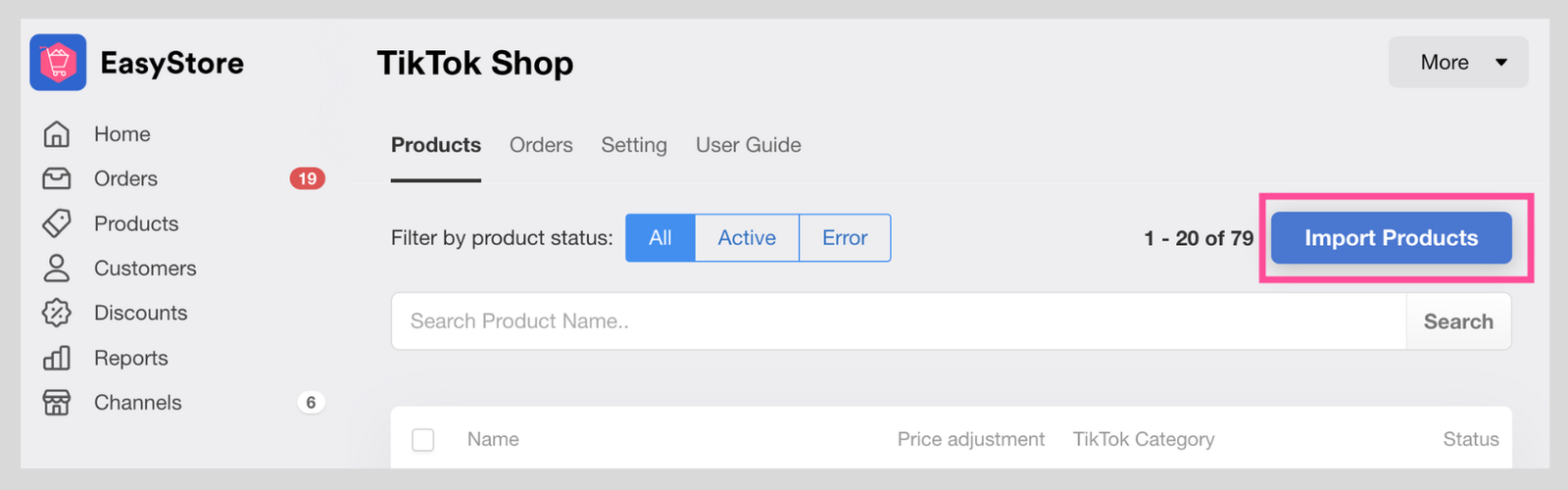The width and height of the screenshot is (1568, 490).
Task: Tick the select-all checkbox beside Name
Action: 423,440
